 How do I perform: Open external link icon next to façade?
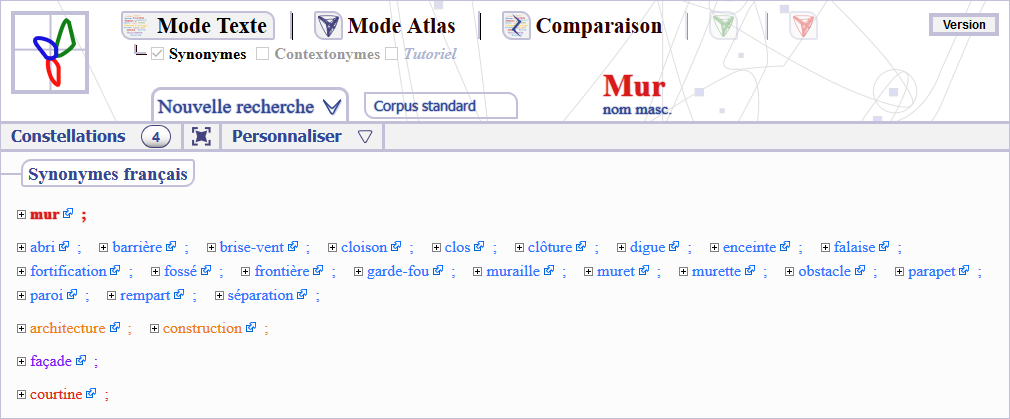point(81,361)
